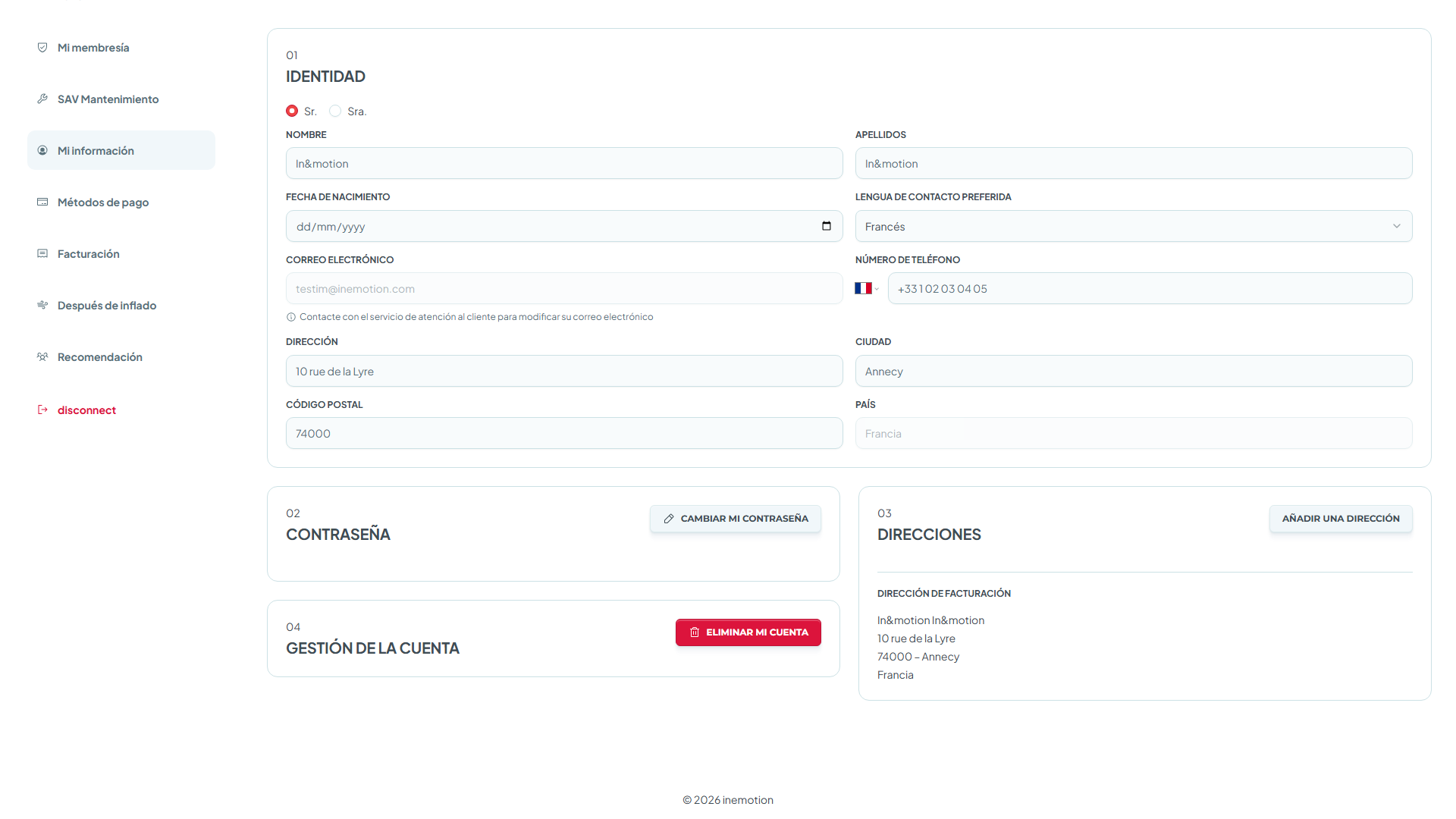Open the Francés language dropdown

pyautogui.click(x=1134, y=226)
